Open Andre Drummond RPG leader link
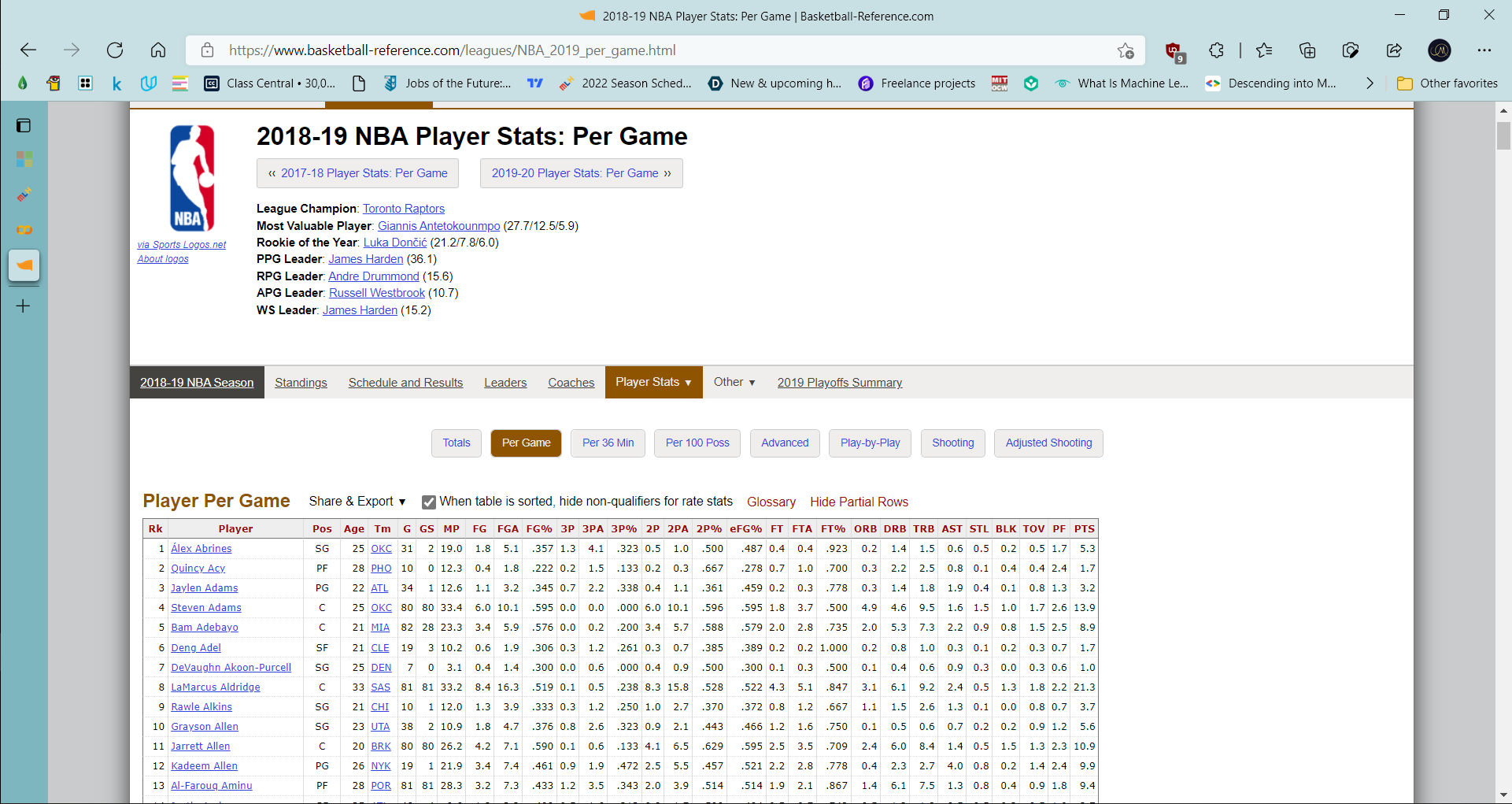Image resolution: width=1512 pixels, height=804 pixels. click(374, 276)
